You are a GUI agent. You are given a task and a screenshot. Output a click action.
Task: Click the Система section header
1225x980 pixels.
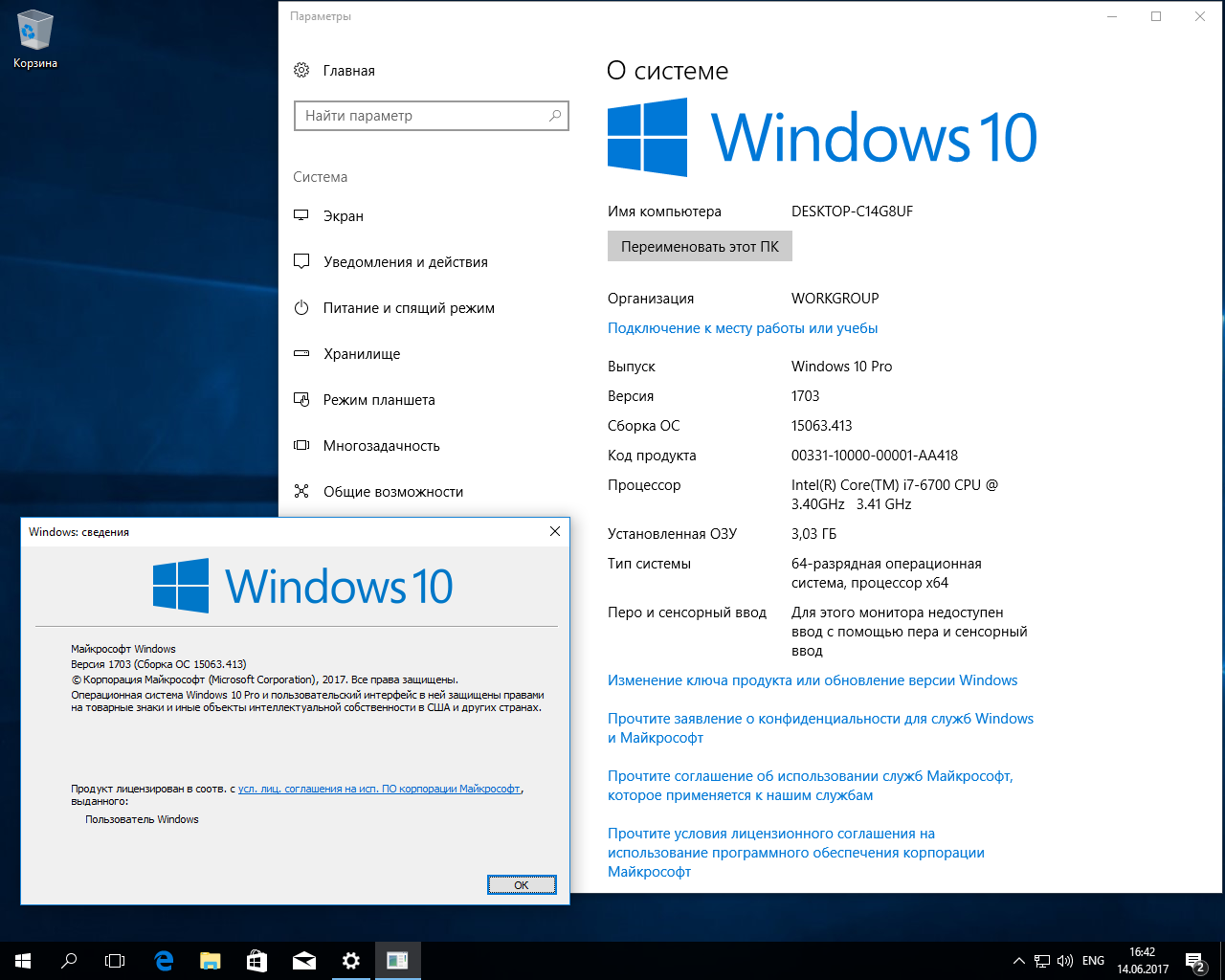click(320, 177)
